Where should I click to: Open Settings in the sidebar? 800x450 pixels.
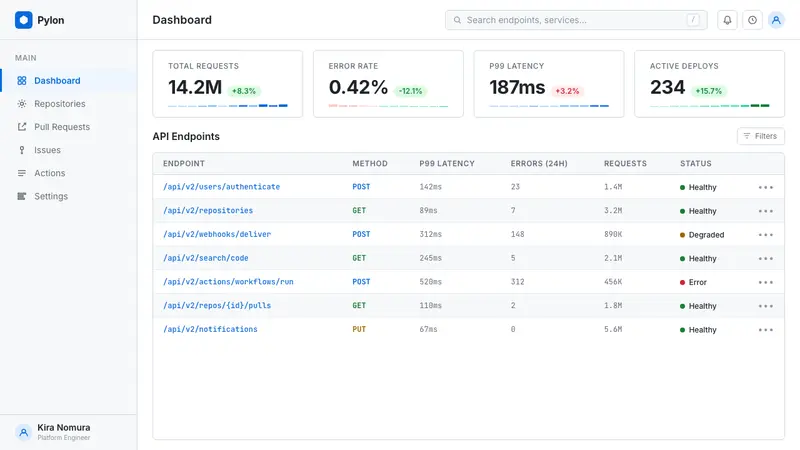click(69, 196)
